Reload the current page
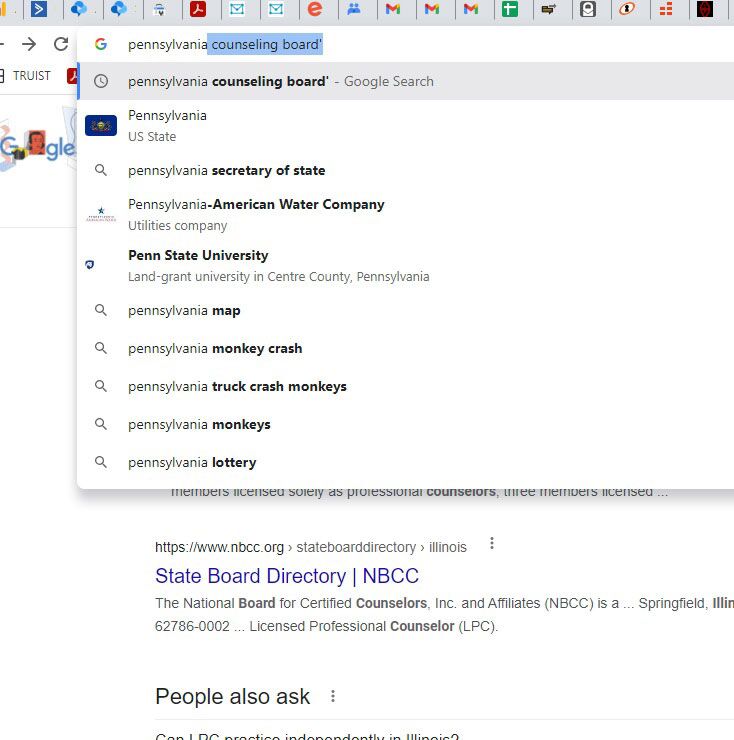734x740 pixels. [61, 44]
